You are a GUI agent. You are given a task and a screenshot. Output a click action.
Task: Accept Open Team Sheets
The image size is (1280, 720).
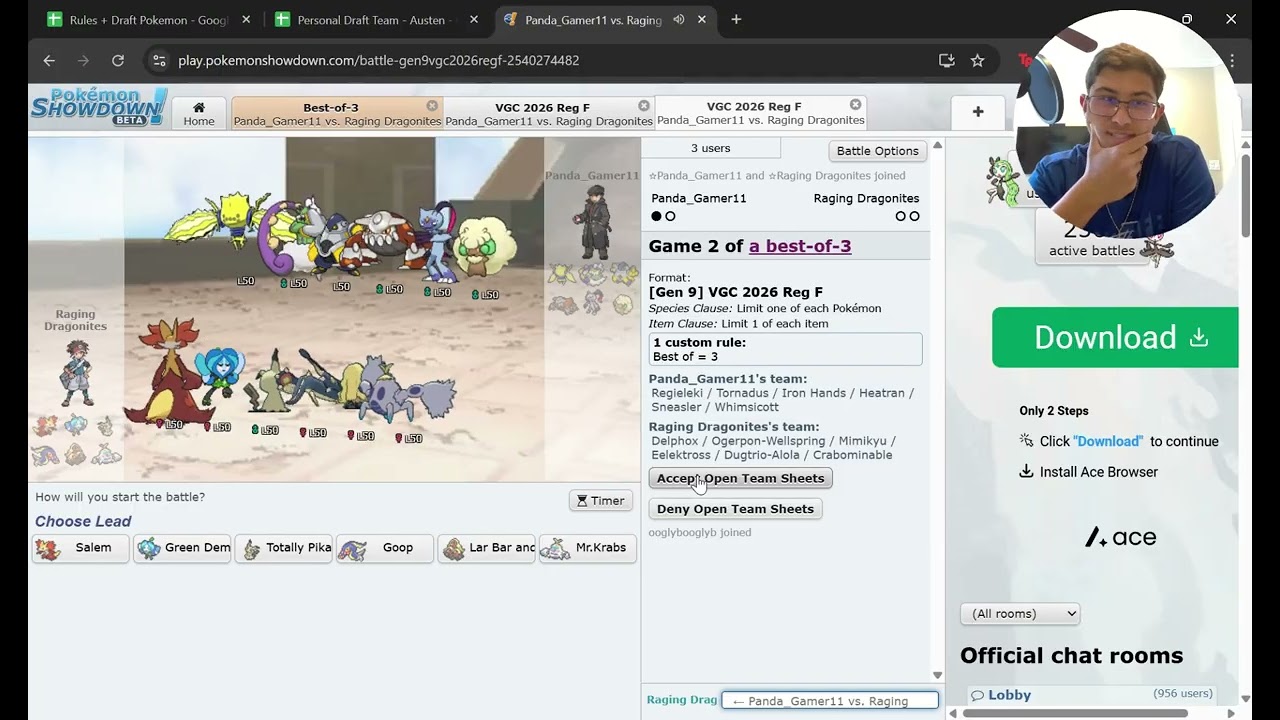[741, 478]
